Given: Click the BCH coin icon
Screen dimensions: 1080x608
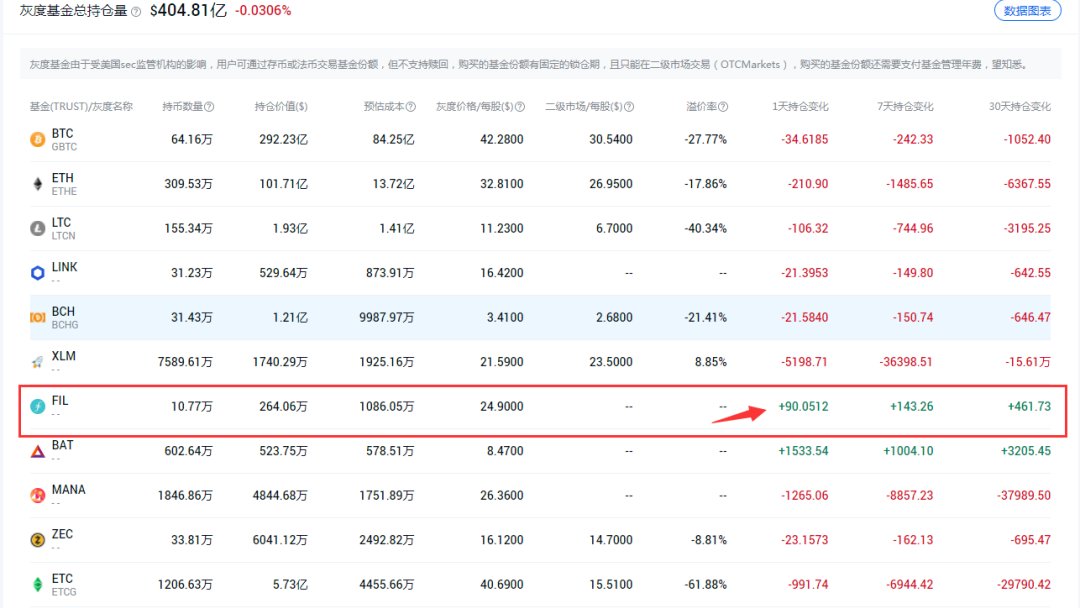Looking at the screenshot, I should [37, 317].
